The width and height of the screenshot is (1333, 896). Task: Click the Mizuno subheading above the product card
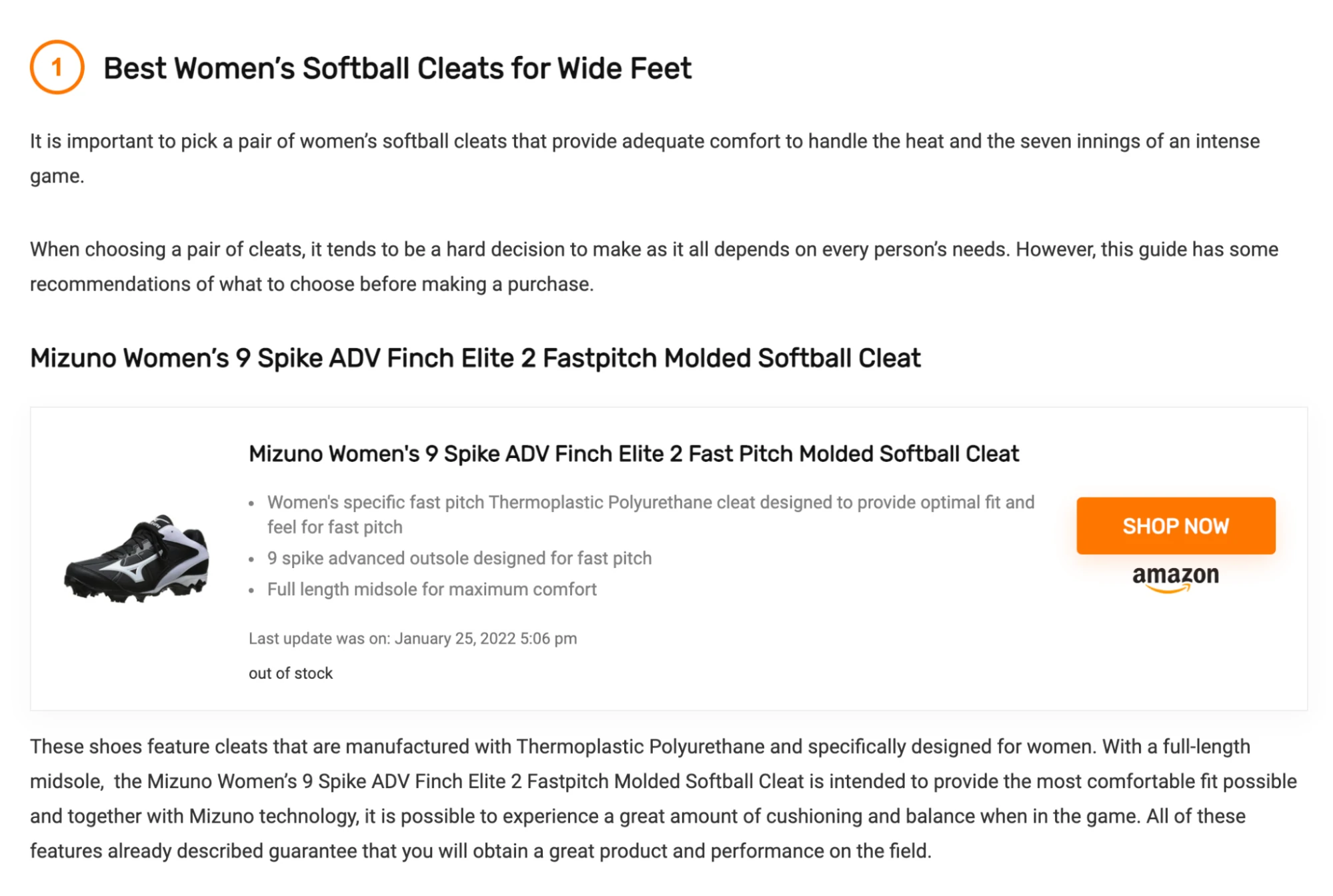click(475, 359)
